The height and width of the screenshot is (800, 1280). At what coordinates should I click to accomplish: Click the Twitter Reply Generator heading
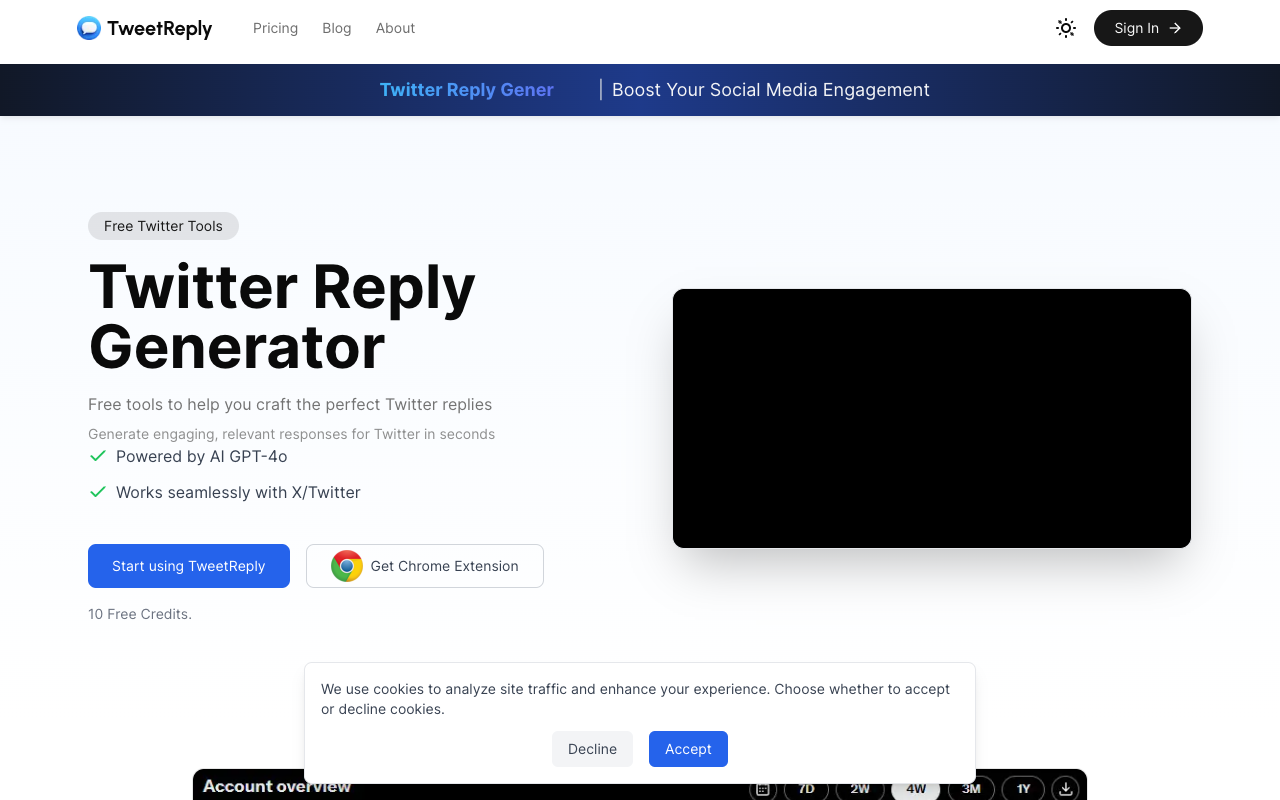282,316
